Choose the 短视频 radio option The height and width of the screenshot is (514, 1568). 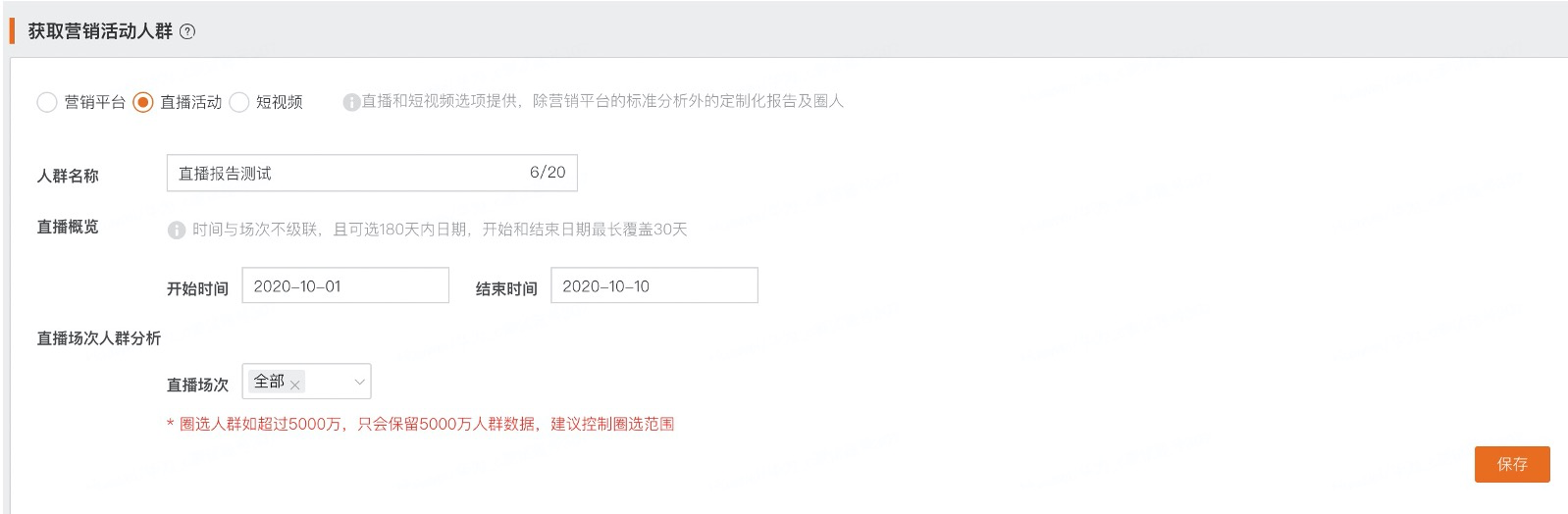point(239,102)
